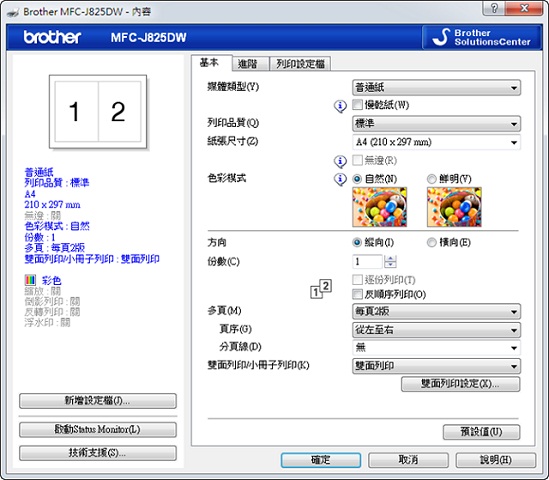The height and width of the screenshot is (480, 549).
Task: Click summary text 列印品質 : 標準
Action: tap(57, 182)
